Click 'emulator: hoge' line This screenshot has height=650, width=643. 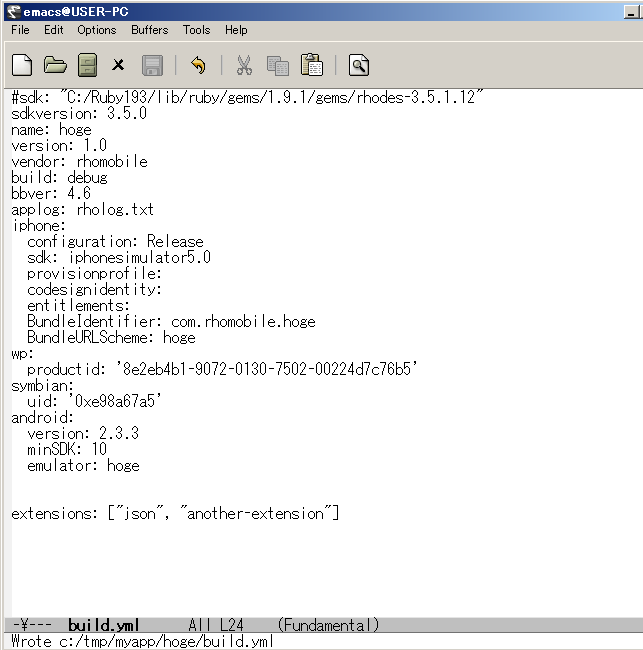(x=83, y=466)
